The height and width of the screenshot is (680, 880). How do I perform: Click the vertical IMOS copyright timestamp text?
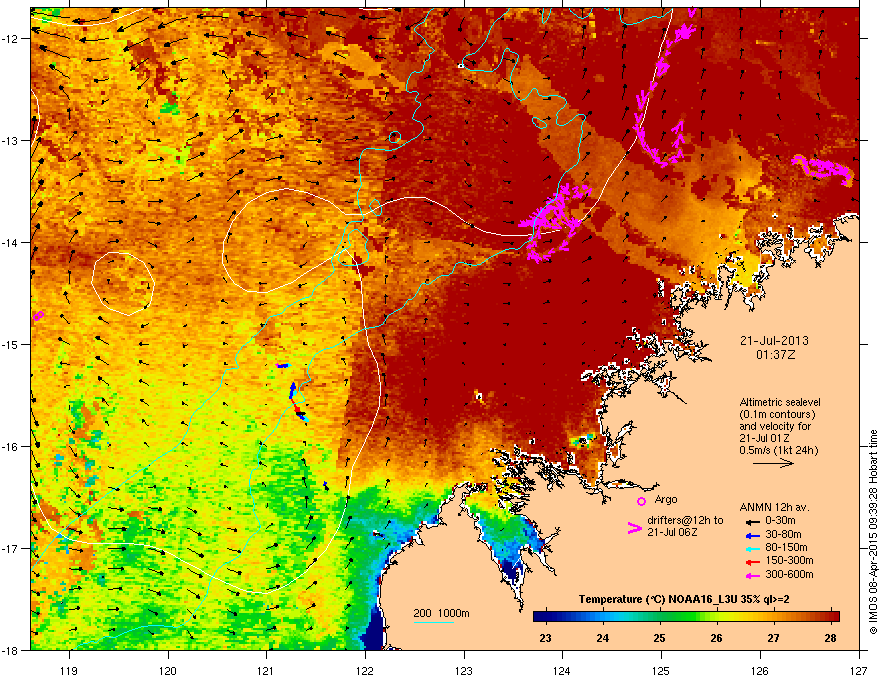(x=873, y=532)
